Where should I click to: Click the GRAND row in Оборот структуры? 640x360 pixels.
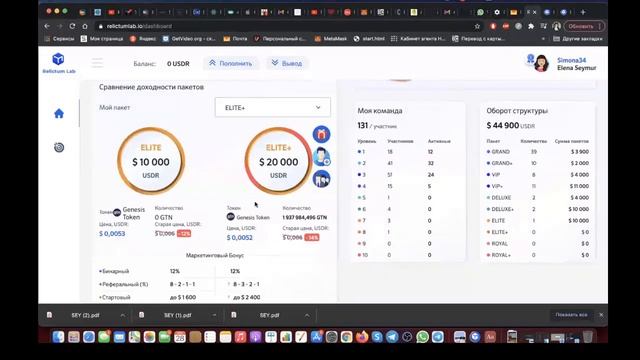[537, 151]
